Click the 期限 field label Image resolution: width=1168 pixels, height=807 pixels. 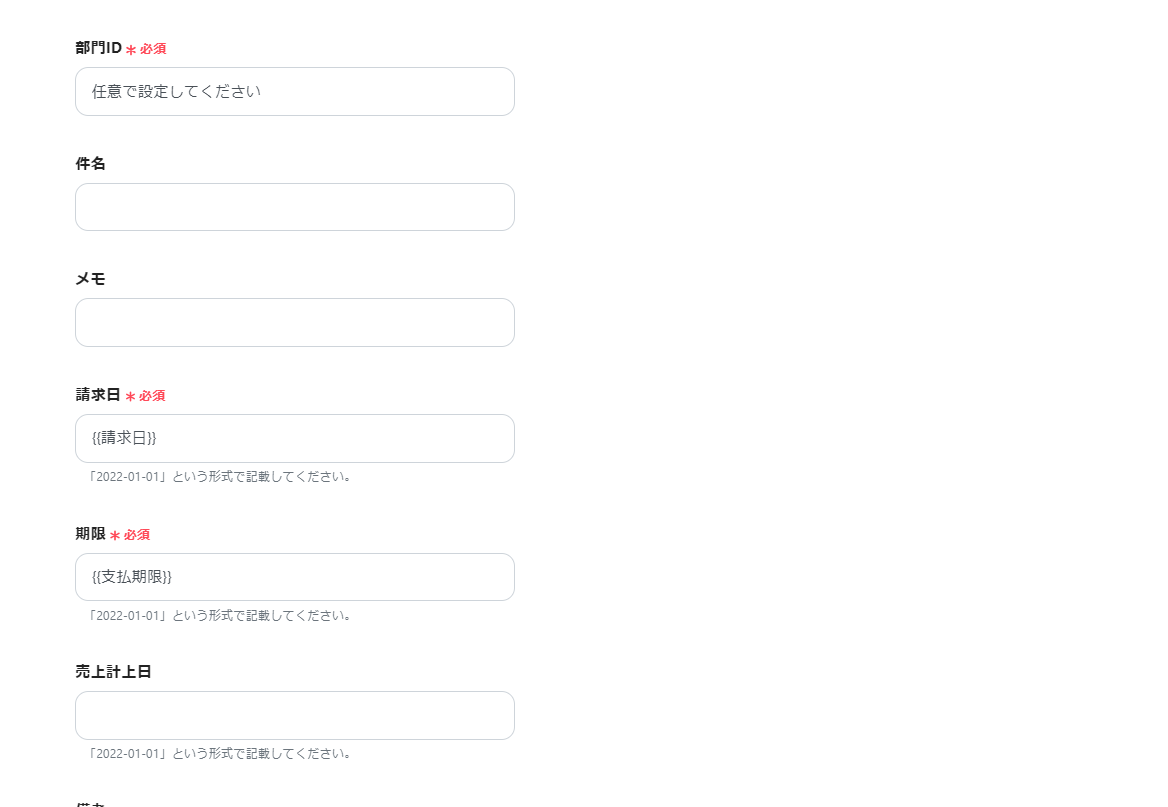[90, 534]
